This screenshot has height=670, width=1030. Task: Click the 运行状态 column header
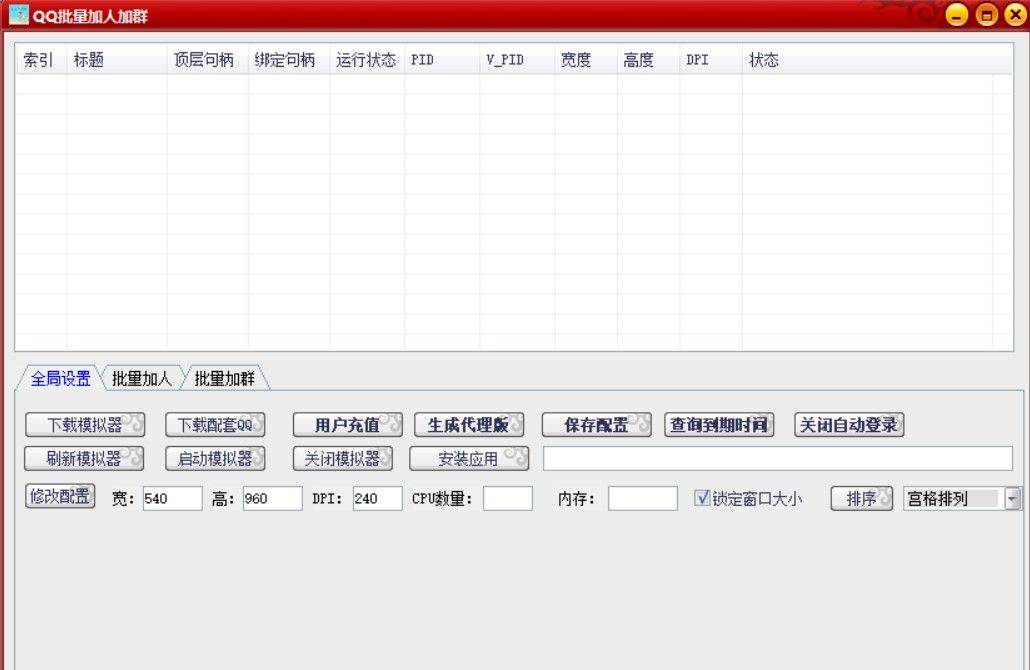tap(366, 60)
